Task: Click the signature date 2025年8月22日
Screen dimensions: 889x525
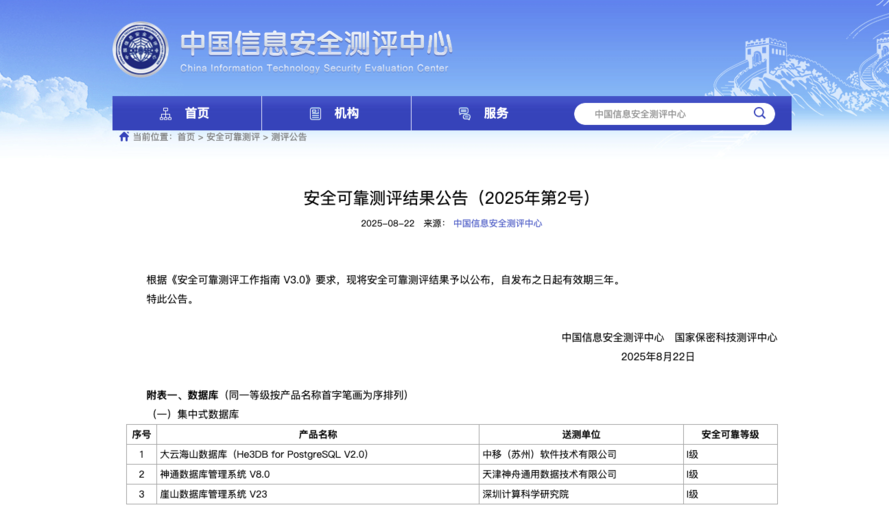Action: click(658, 357)
